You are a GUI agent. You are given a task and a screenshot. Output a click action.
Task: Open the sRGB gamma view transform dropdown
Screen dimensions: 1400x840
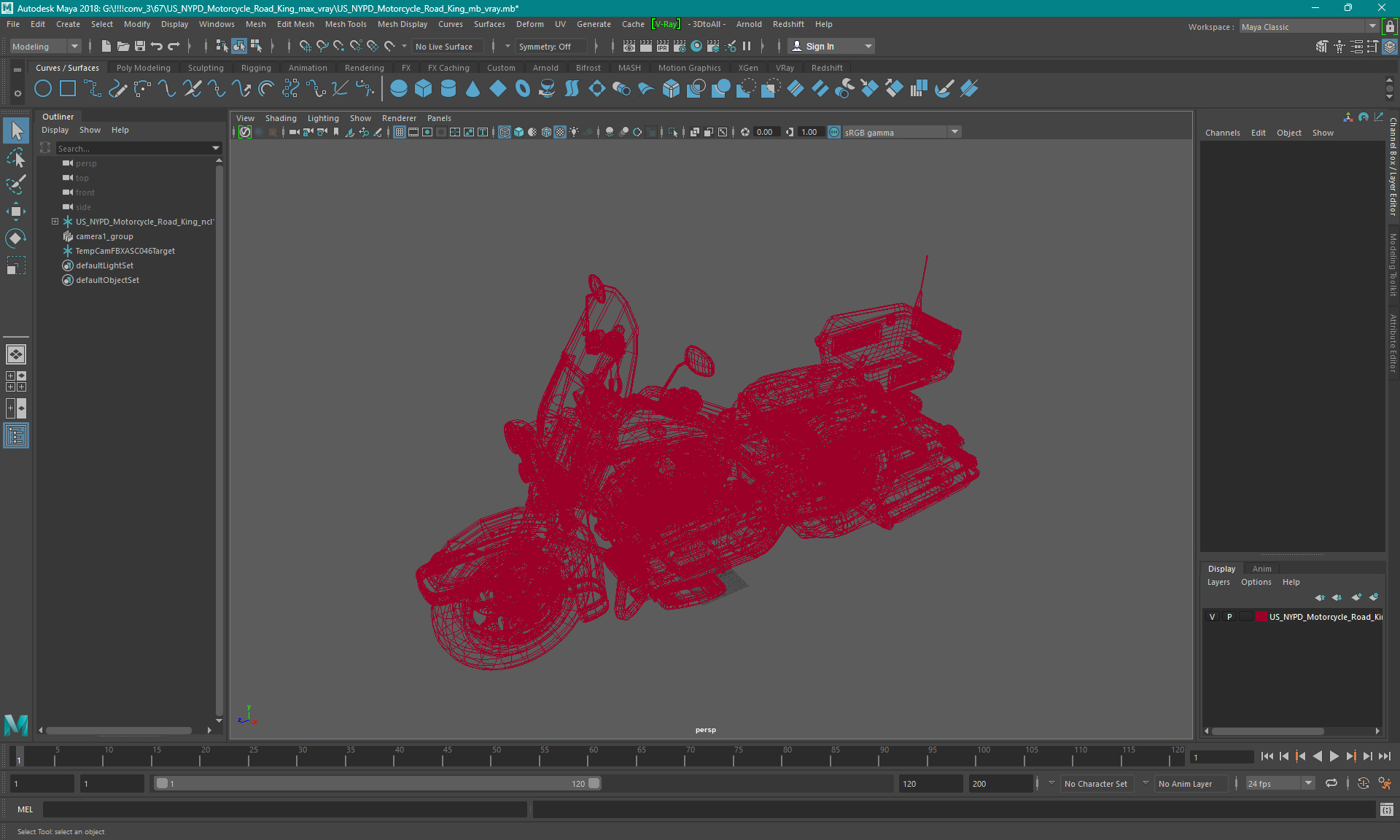click(902, 132)
